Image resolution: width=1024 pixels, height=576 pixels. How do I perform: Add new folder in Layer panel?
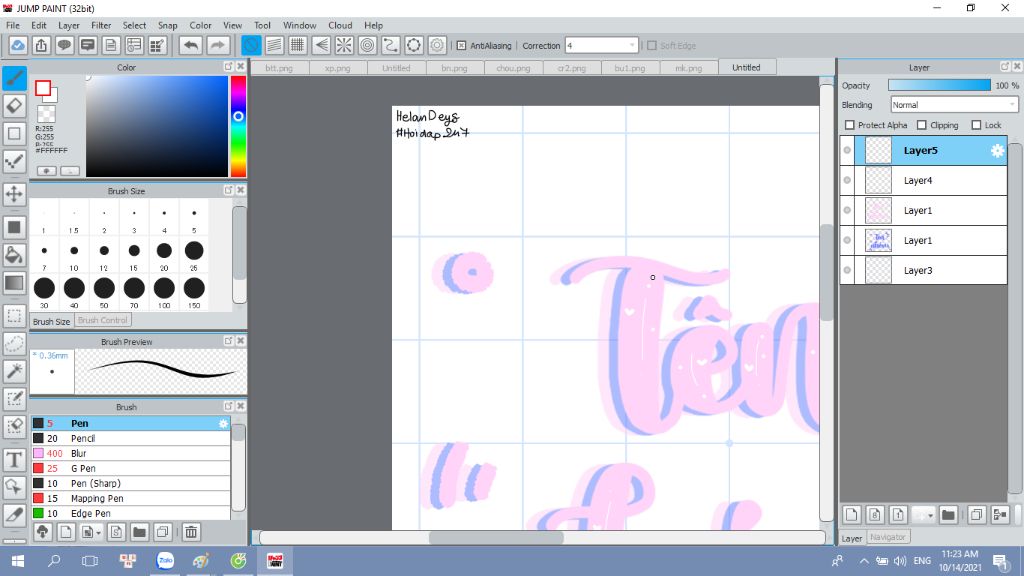pos(948,515)
